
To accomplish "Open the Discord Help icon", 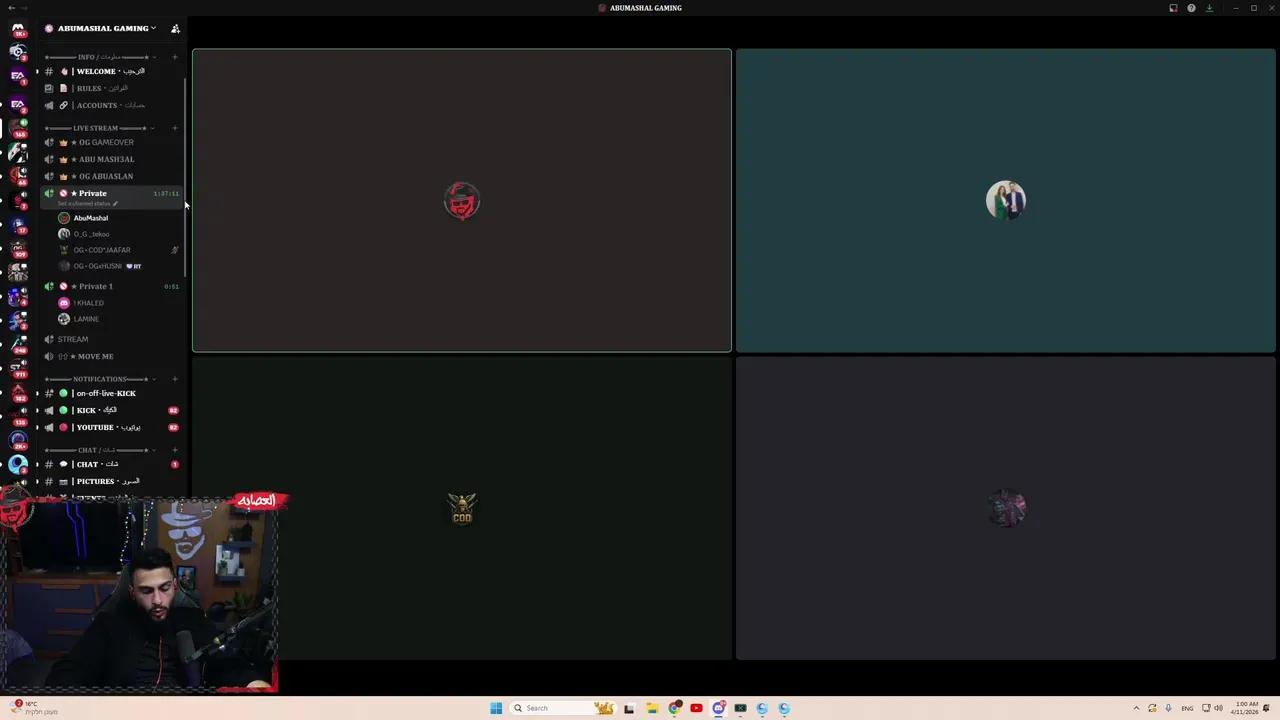I will (1191, 8).
